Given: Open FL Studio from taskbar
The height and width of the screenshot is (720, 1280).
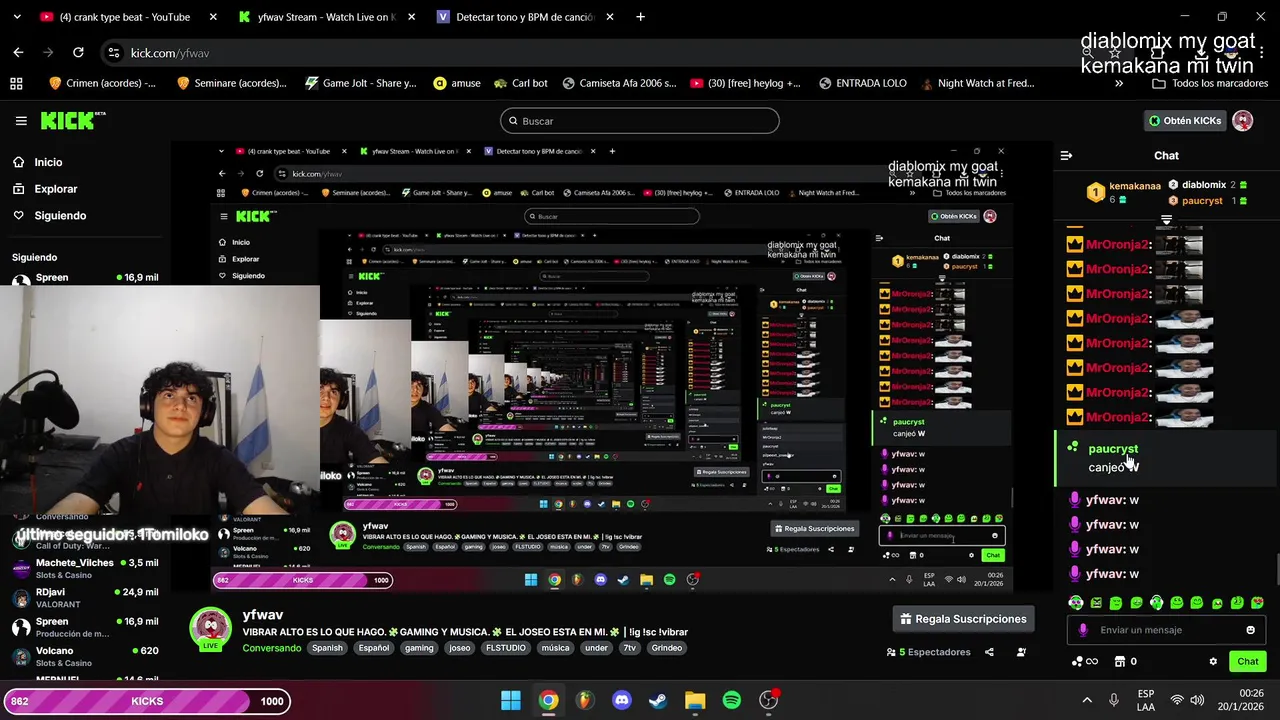Looking at the screenshot, I should coord(585,701).
